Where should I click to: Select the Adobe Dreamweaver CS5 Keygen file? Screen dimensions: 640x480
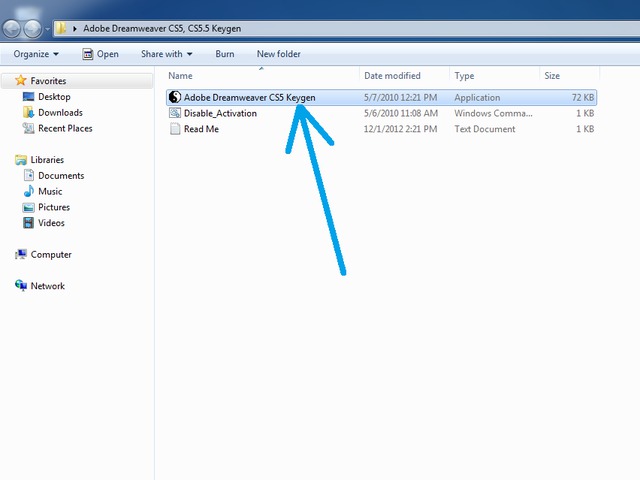coord(382,98)
